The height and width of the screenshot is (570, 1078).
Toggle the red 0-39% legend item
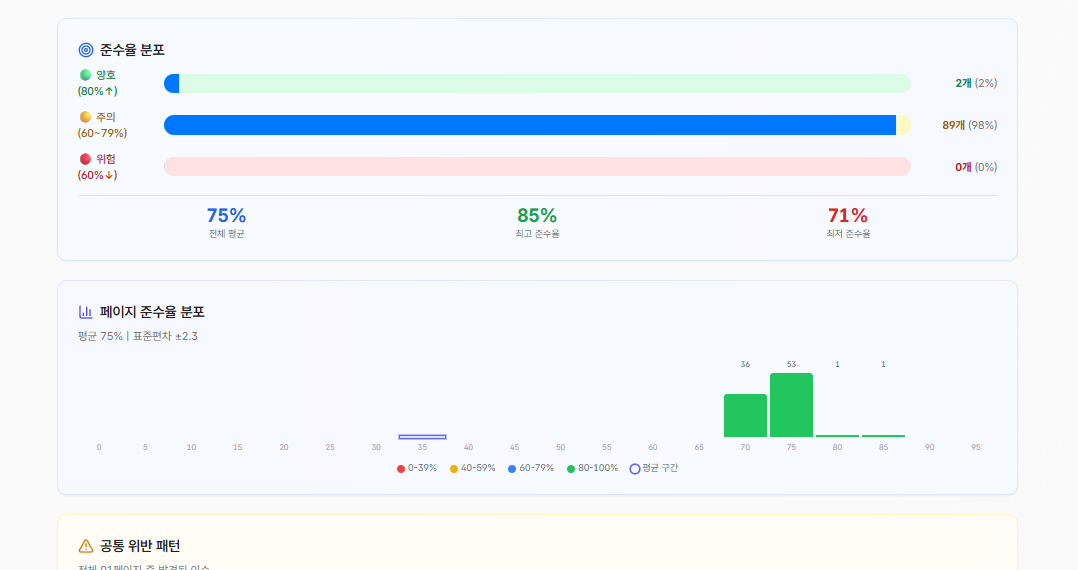click(x=417, y=468)
